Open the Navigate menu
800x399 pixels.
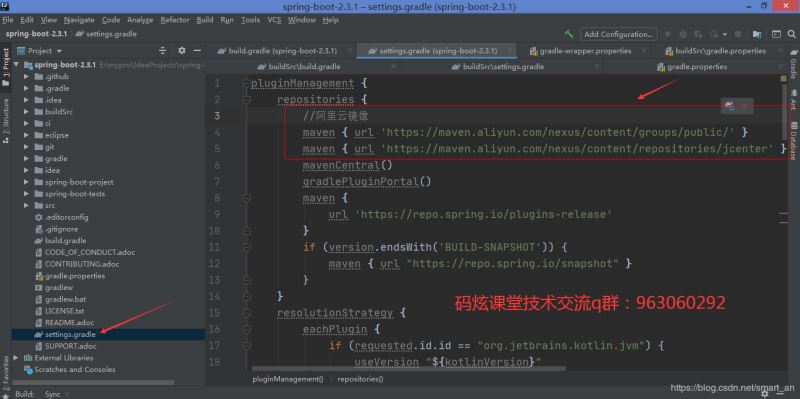point(79,20)
